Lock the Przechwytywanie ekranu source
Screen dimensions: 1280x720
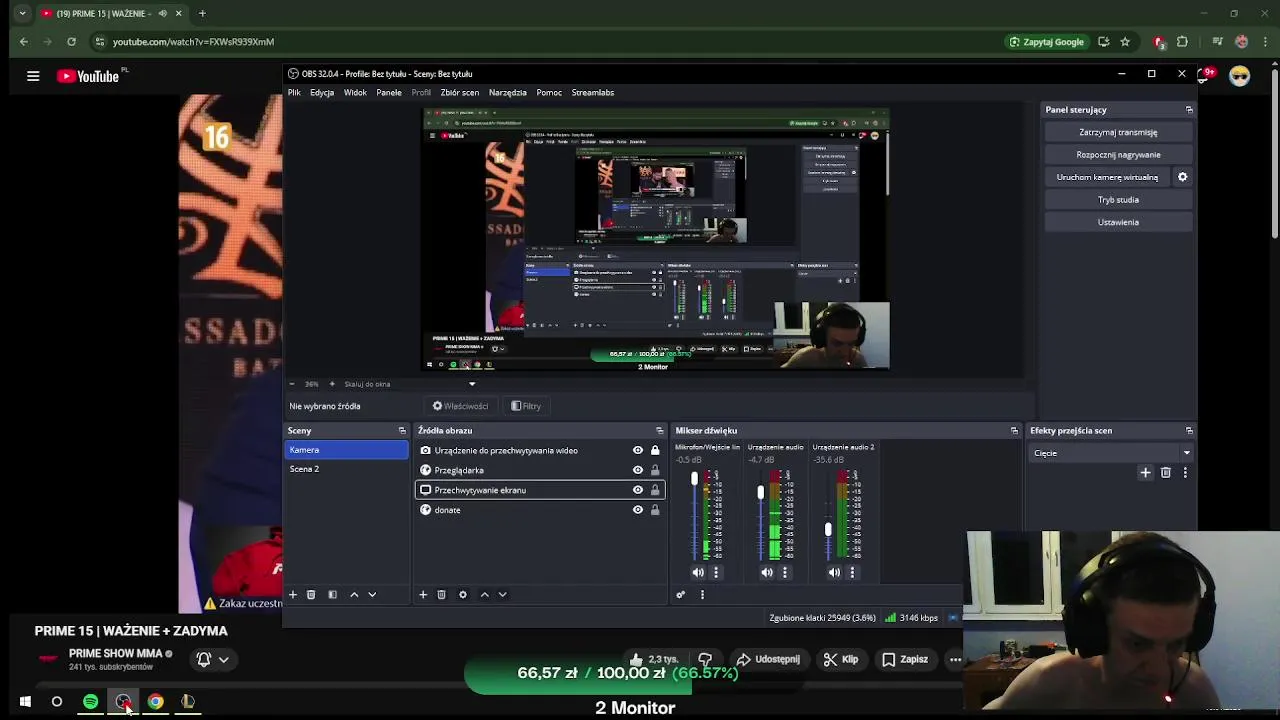[x=655, y=490]
